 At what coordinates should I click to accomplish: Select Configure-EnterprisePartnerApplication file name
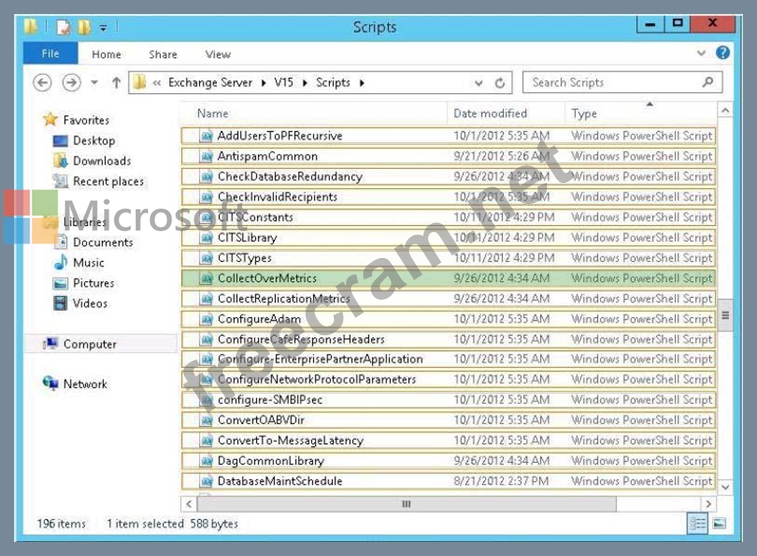[x=320, y=359]
